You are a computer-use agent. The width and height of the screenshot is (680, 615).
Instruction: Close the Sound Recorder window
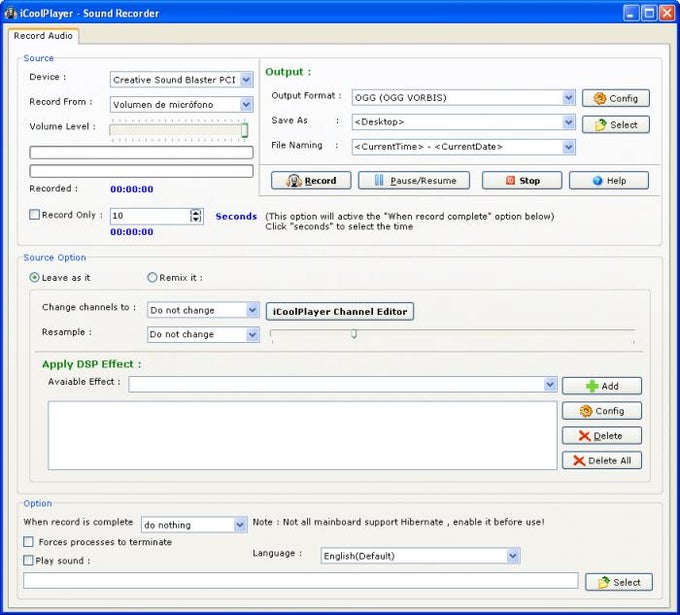(667, 13)
